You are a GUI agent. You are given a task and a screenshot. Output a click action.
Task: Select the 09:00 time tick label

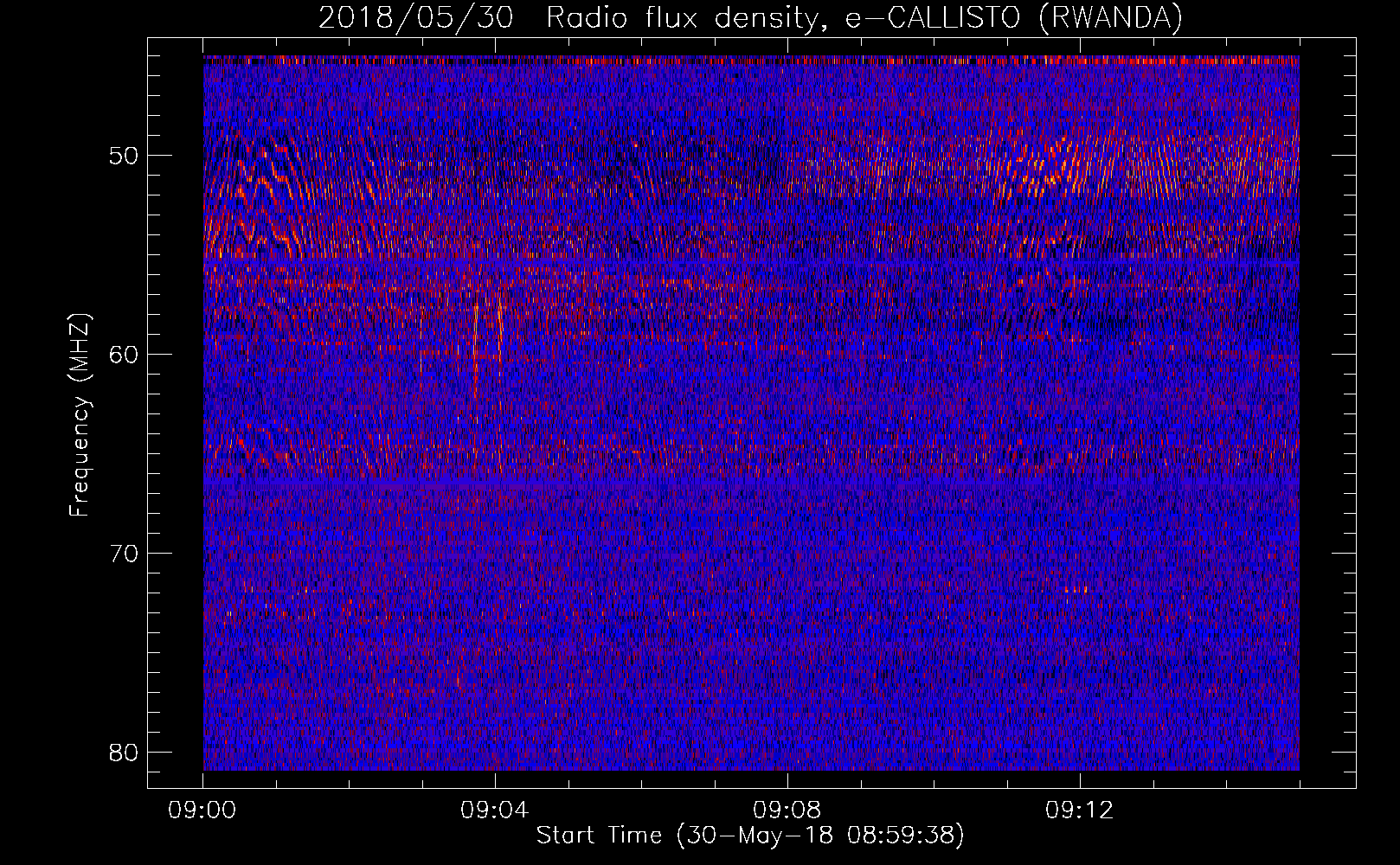tap(203, 811)
